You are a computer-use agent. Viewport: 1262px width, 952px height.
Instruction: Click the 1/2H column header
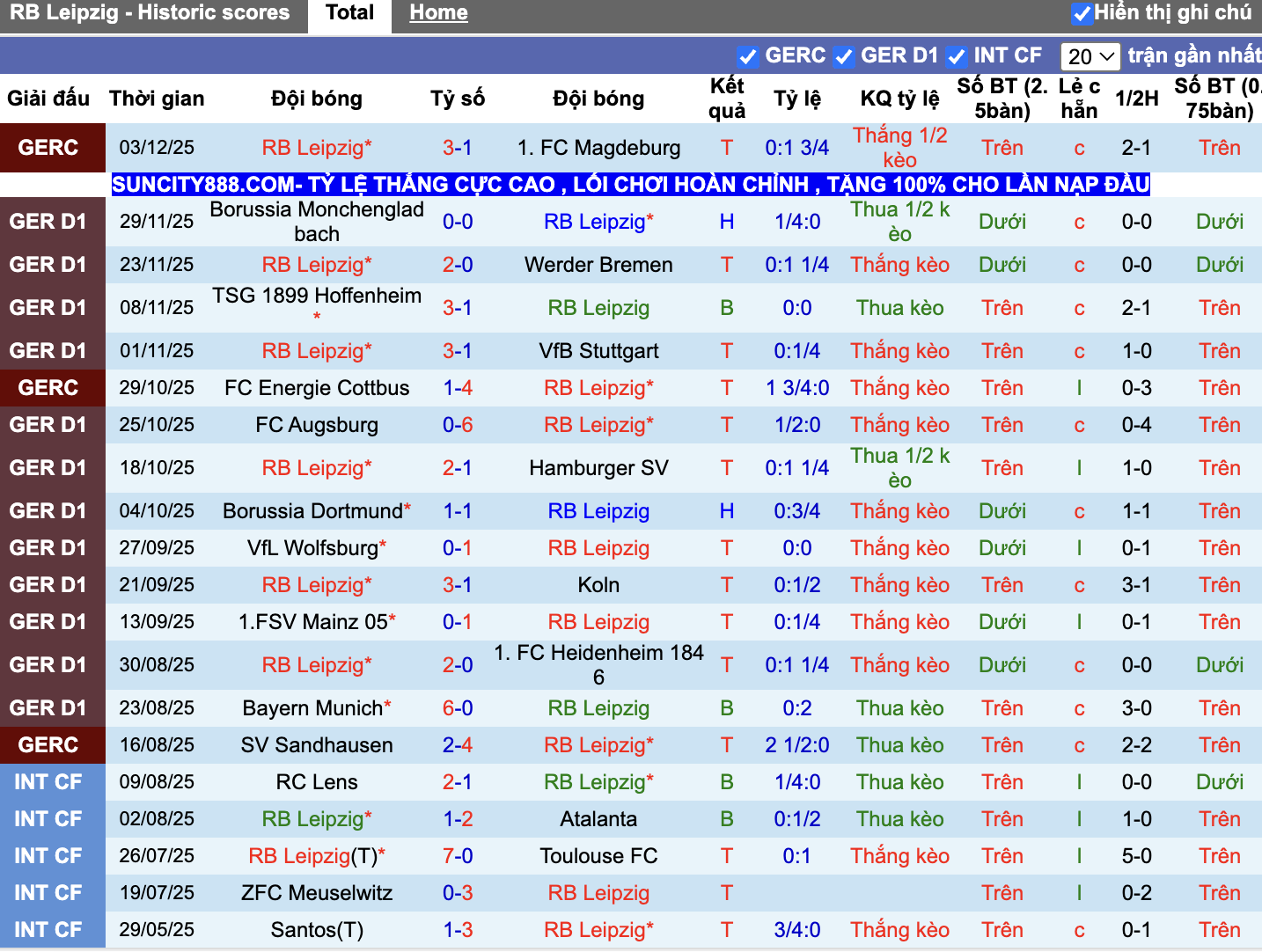(x=1136, y=99)
